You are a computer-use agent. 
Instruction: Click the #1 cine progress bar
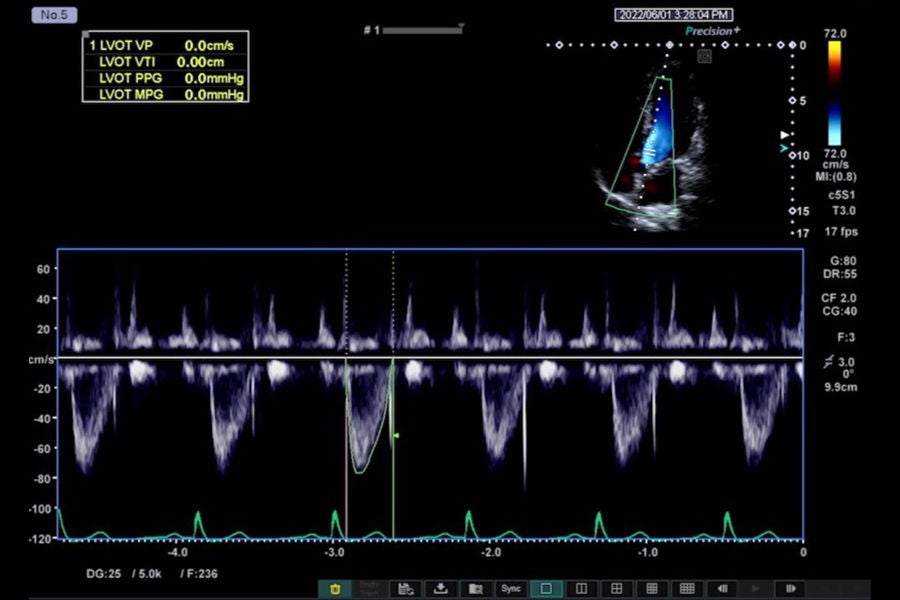click(422, 30)
